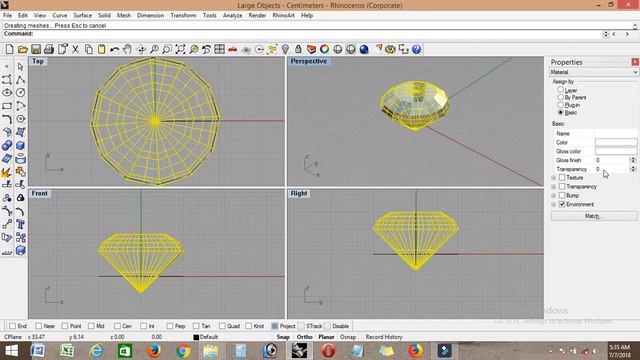Screen dimensions: 640x360
Task: Open the Render menu
Action: click(257, 15)
